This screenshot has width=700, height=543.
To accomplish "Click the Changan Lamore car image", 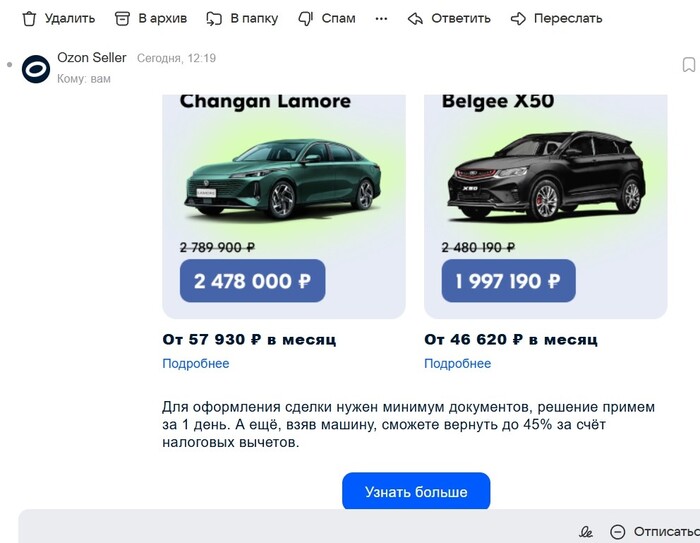I will point(283,180).
